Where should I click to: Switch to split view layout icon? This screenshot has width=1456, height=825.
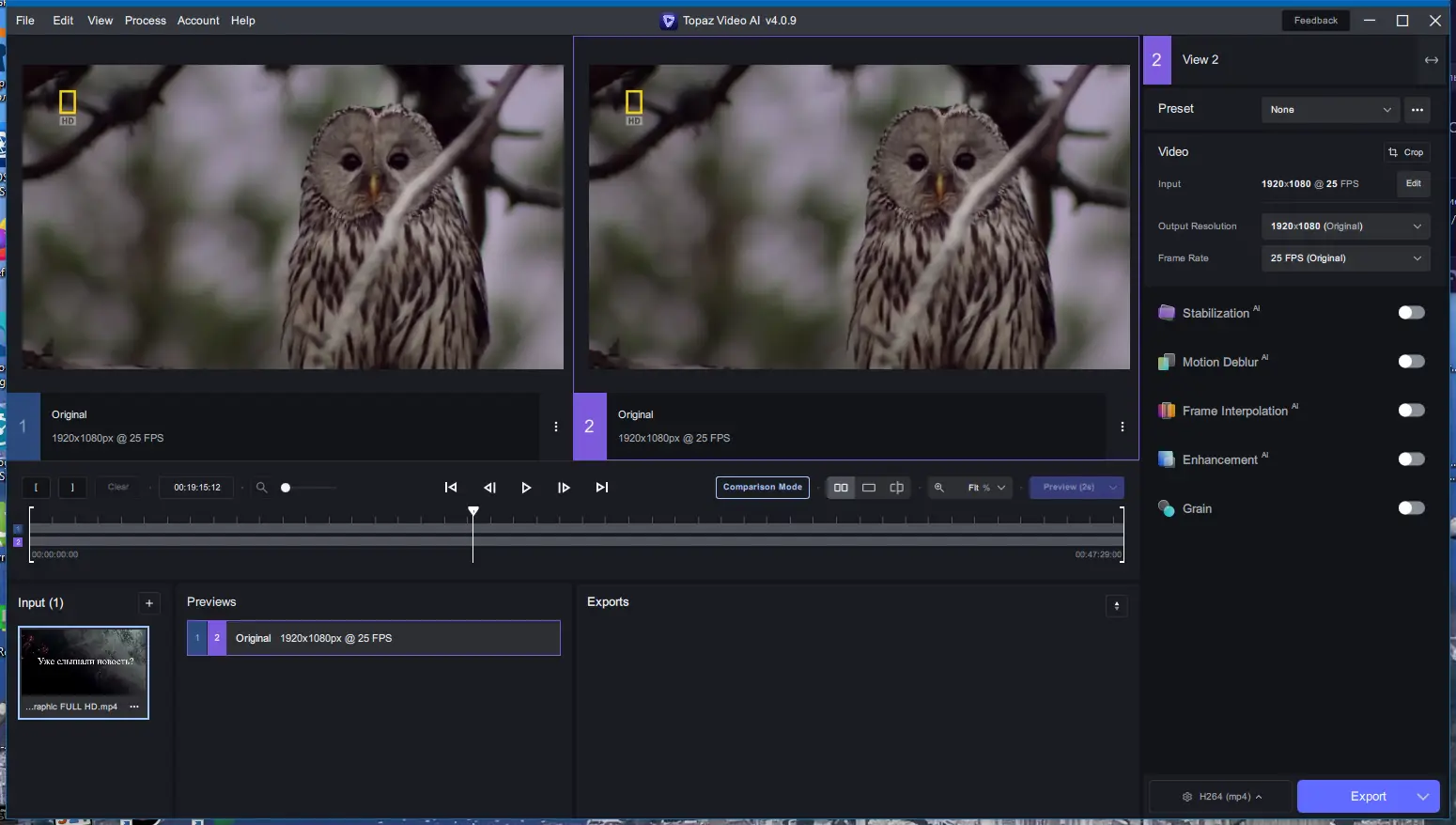[897, 488]
